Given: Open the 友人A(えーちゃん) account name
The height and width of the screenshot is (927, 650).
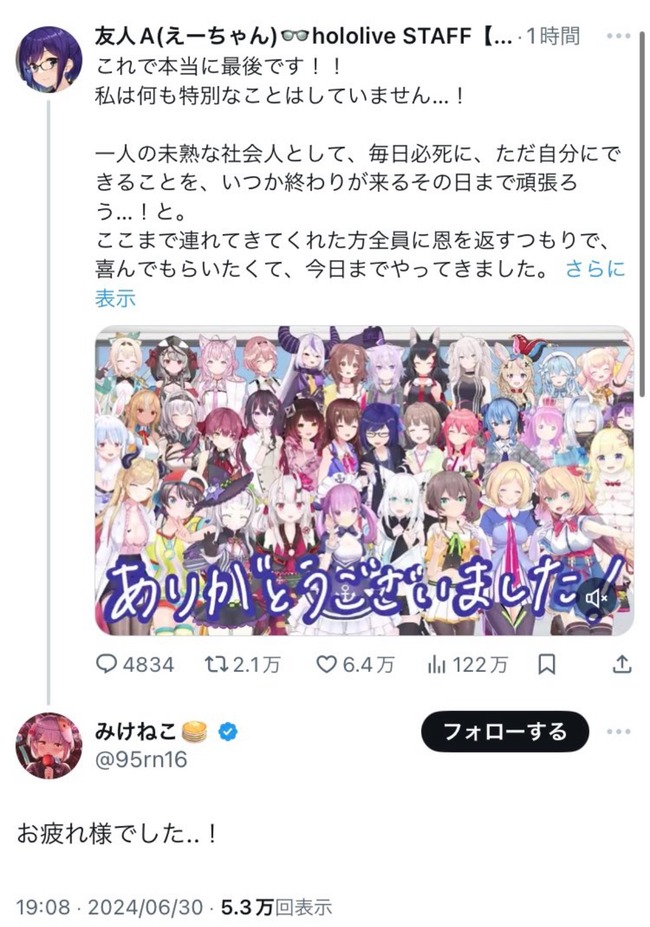Looking at the screenshot, I should pyautogui.click(x=186, y=36).
